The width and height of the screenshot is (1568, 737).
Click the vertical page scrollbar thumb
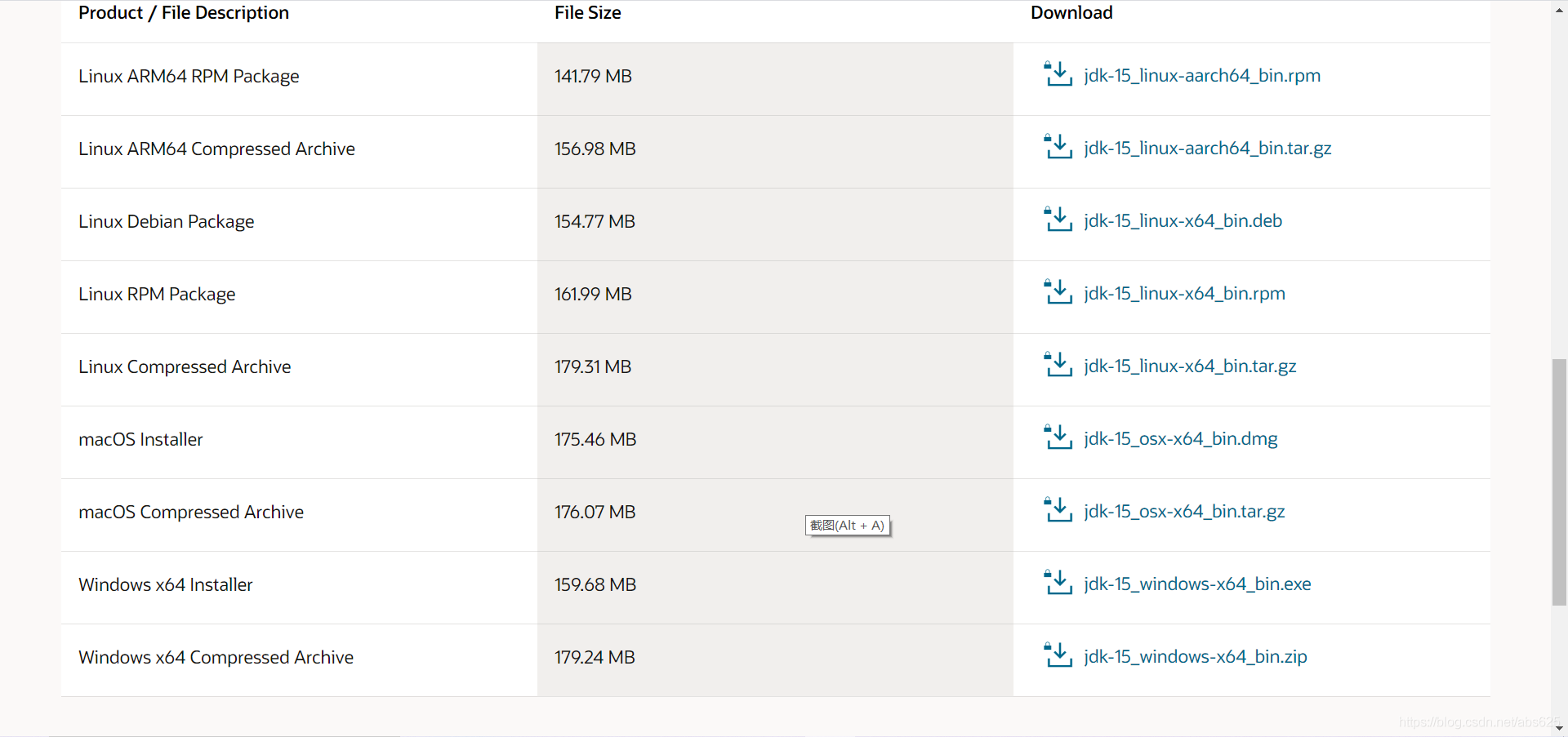coord(1559,482)
